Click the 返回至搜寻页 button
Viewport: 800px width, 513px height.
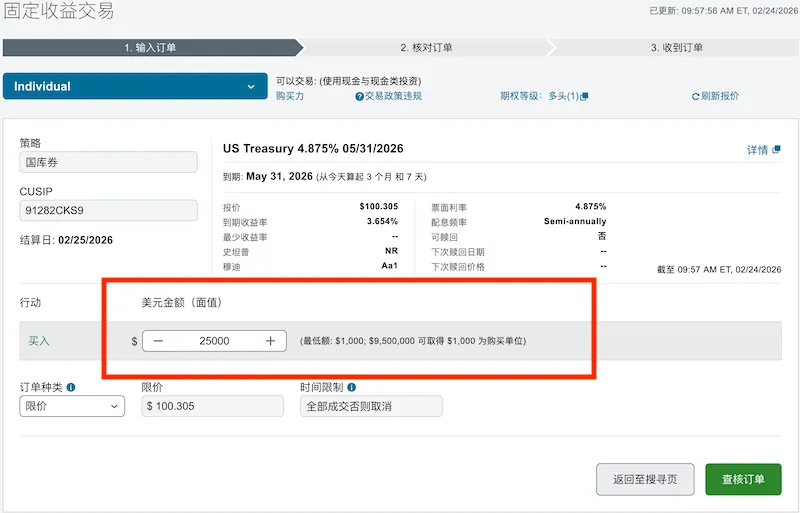645,479
